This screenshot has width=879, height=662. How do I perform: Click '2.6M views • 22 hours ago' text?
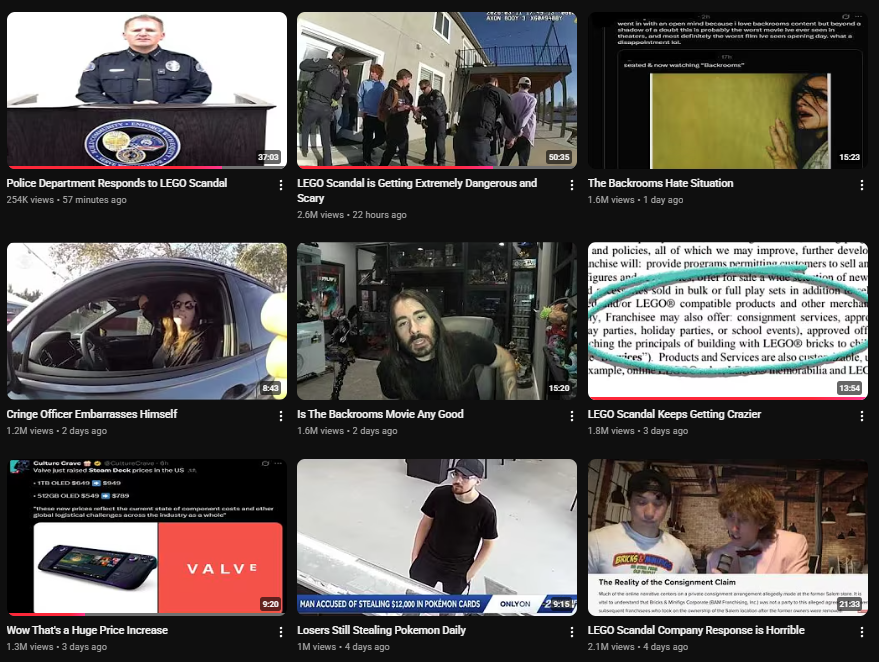pyautogui.click(x=351, y=215)
